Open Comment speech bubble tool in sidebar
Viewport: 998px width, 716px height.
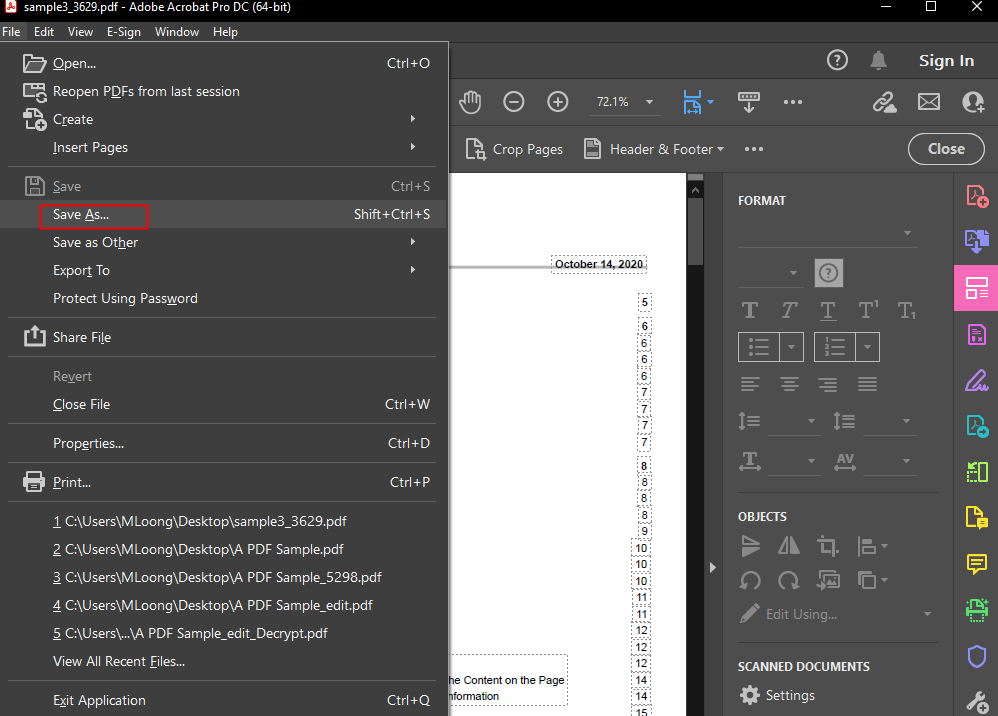coord(977,563)
